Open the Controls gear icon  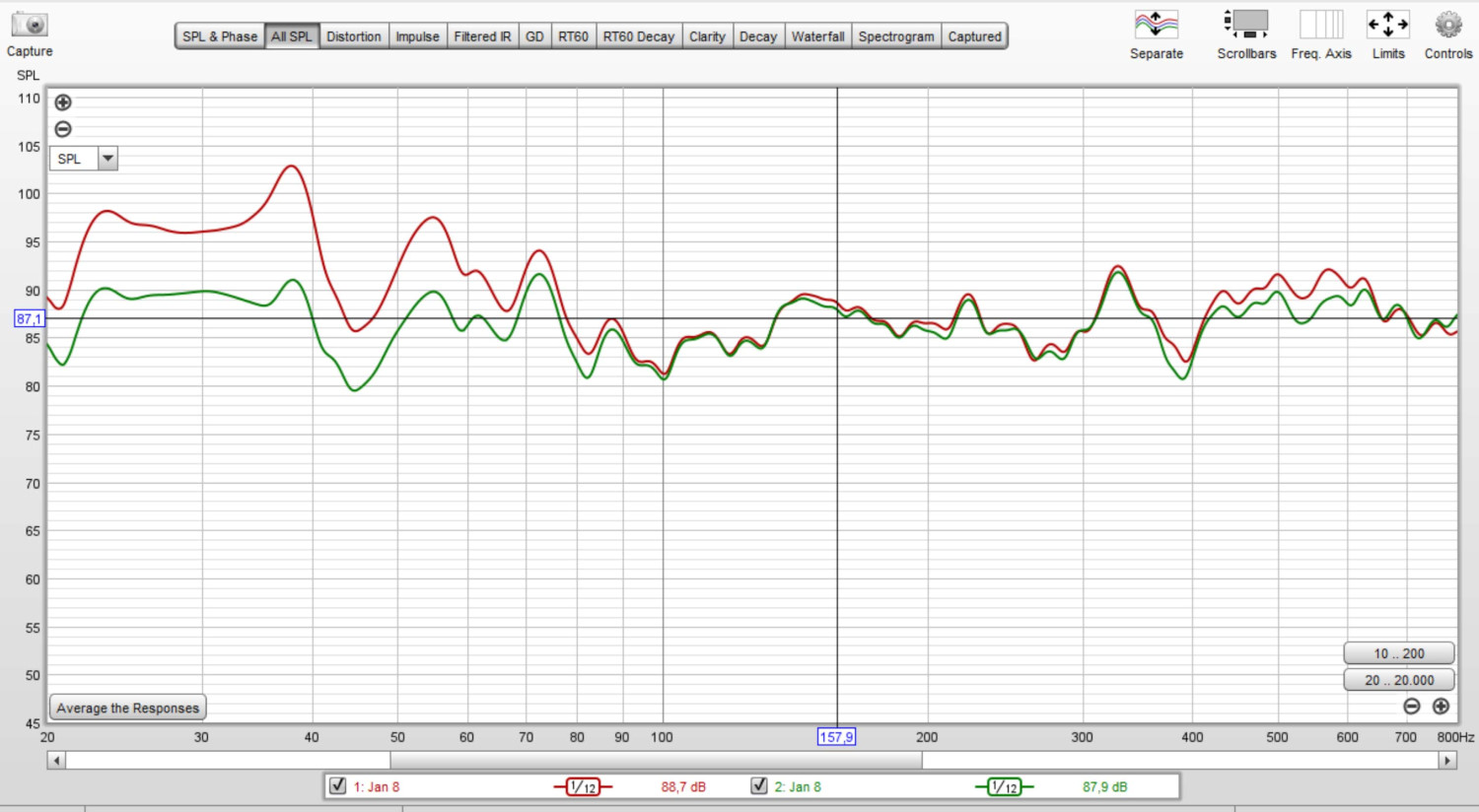tap(1447, 25)
